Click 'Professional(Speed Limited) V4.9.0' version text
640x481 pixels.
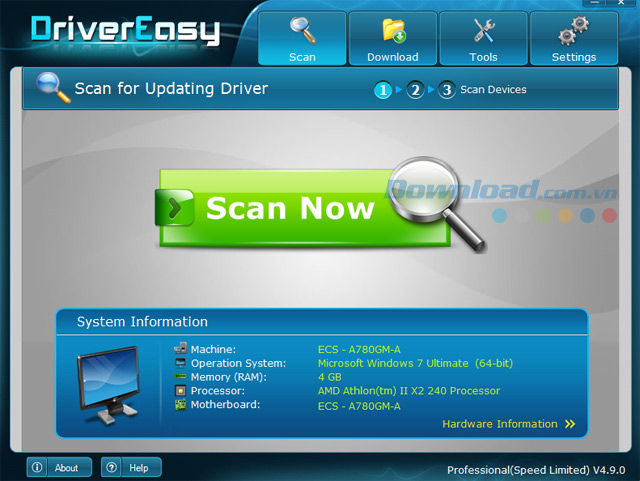536,470
